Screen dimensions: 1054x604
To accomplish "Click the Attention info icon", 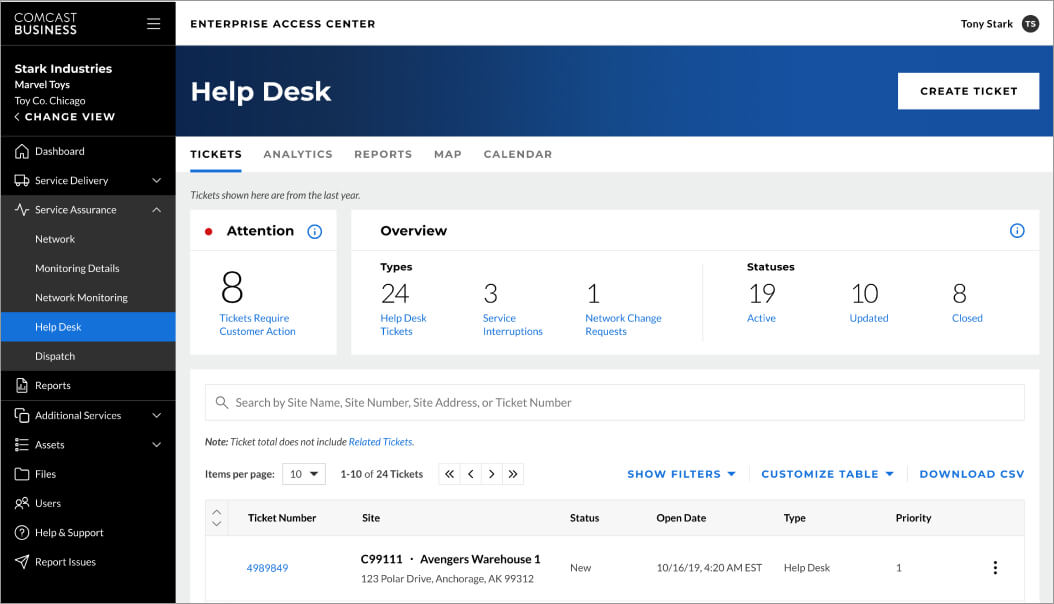I will [315, 231].
